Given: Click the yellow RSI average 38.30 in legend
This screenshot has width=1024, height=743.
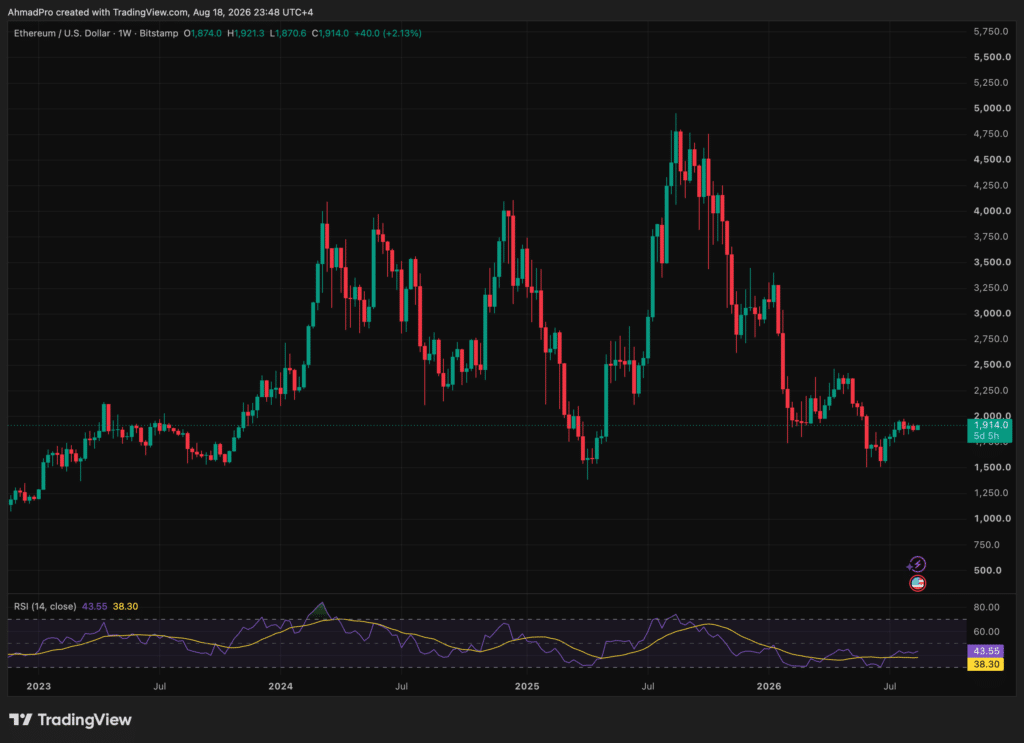Looking at the screenshot, I should 125,607.
